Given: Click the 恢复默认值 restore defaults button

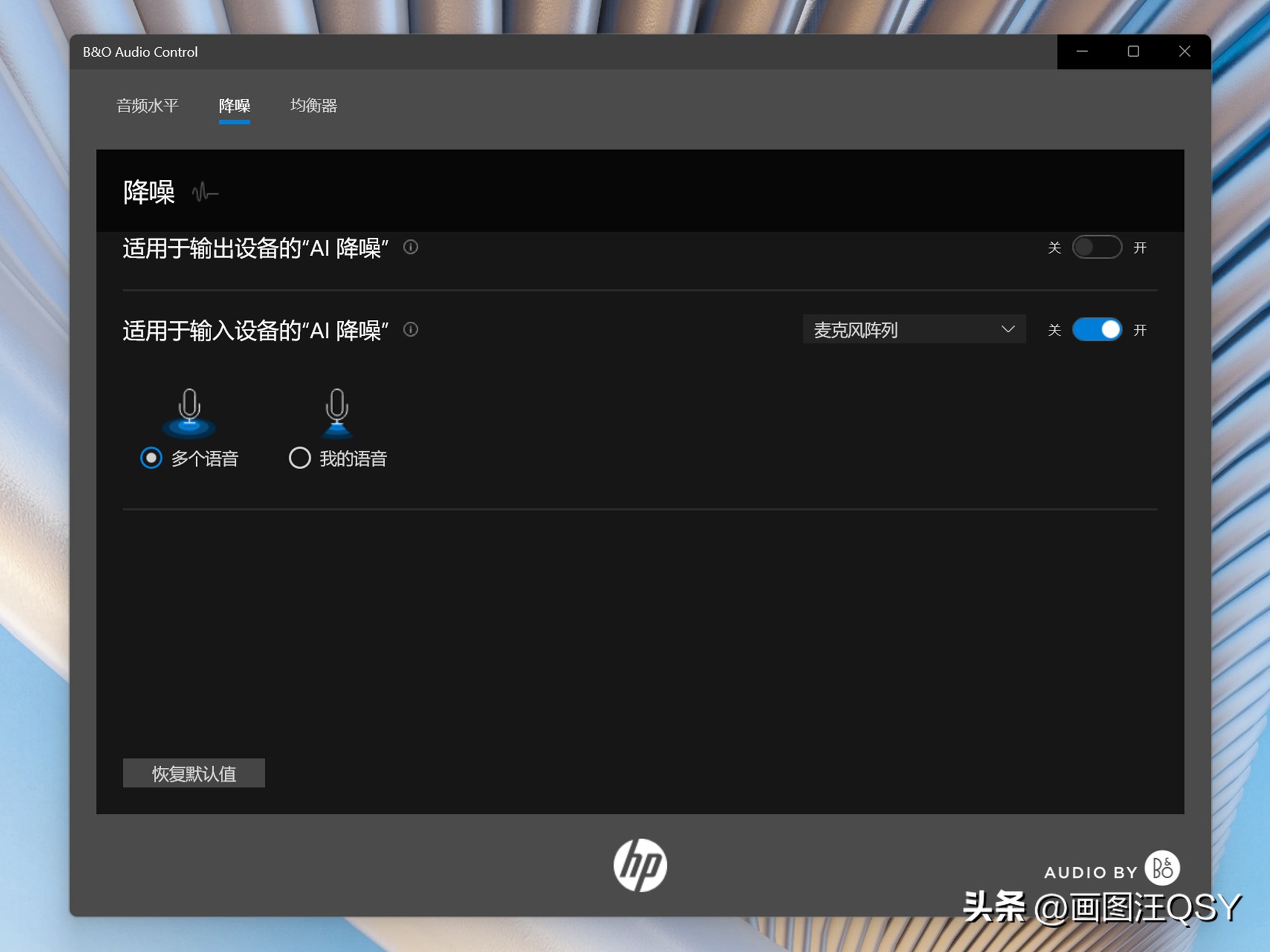Looking at the screenshot, I should click(x=194, y=773).
